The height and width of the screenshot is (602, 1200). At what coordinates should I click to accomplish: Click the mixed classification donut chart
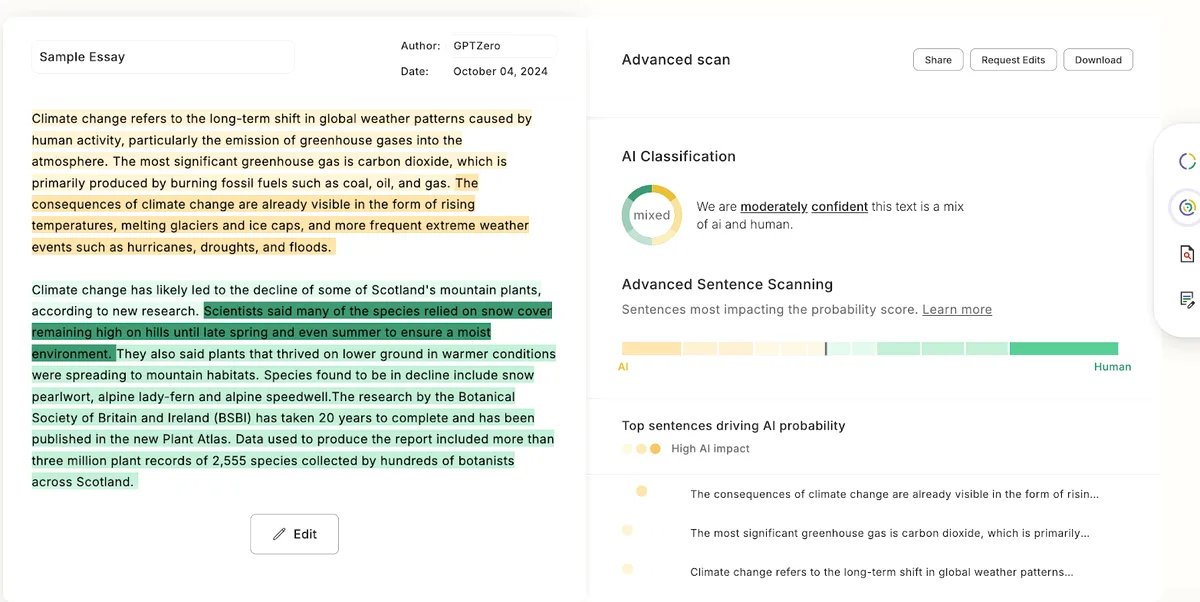pyautogui.click(x=652, y=215)
